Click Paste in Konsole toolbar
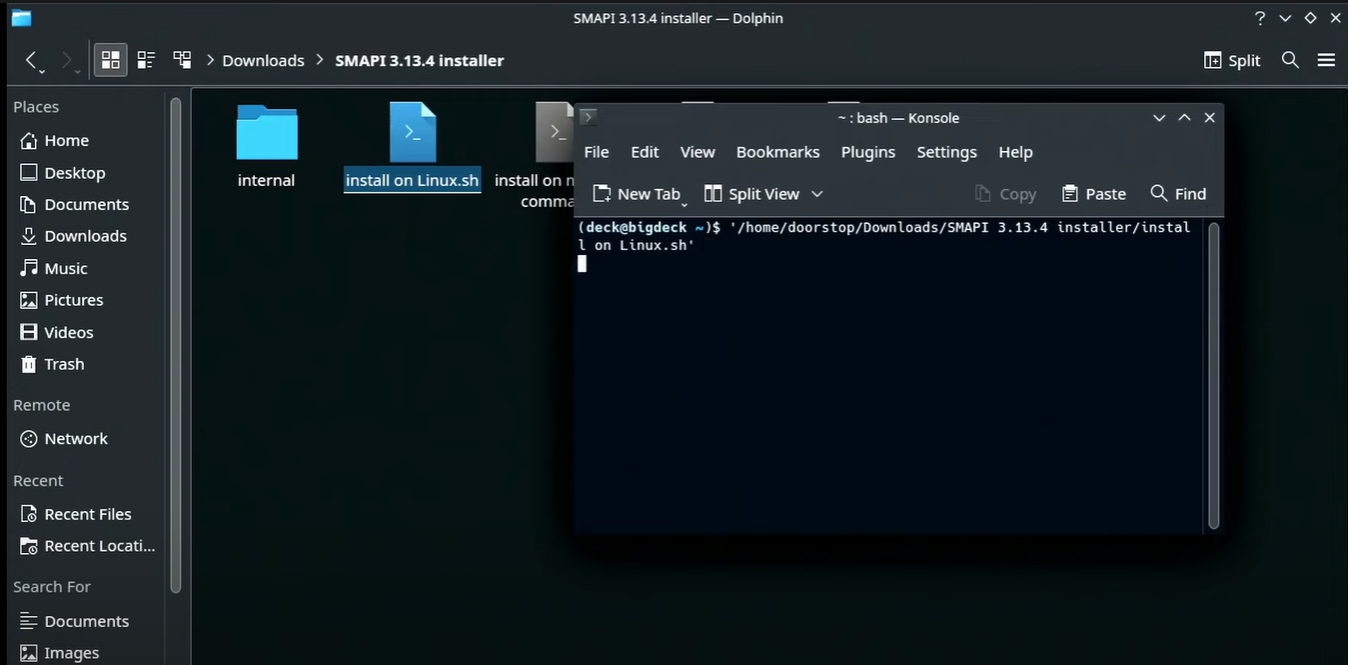Screen dimensions: 1348x665 tap(1094, 194)
